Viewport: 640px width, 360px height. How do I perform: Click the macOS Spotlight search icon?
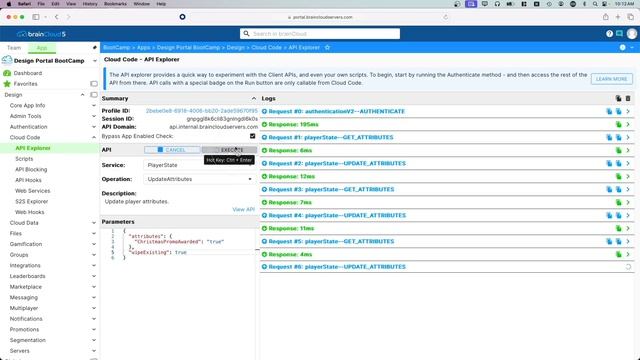click(595, 4)
